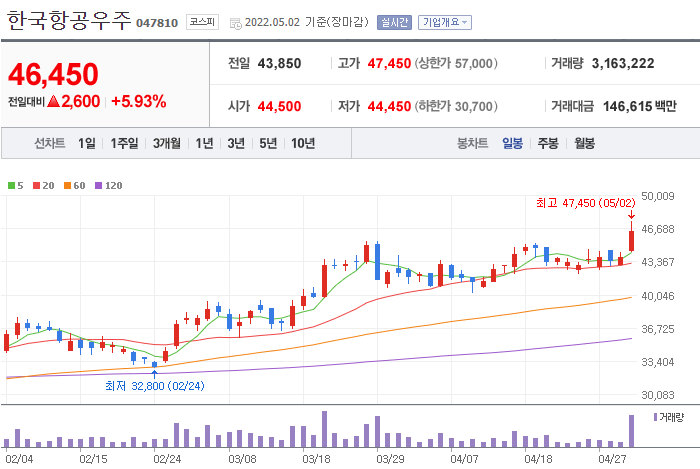
Task: Select the 3년 line chart tab
Action: [236, 143]
